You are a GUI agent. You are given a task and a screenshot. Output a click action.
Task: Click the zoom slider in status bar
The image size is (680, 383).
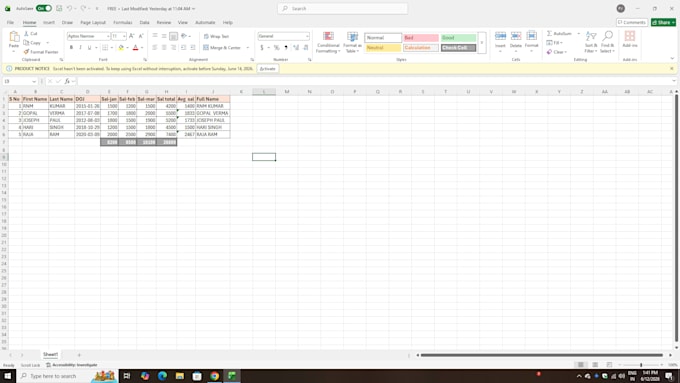coord(641,365)
